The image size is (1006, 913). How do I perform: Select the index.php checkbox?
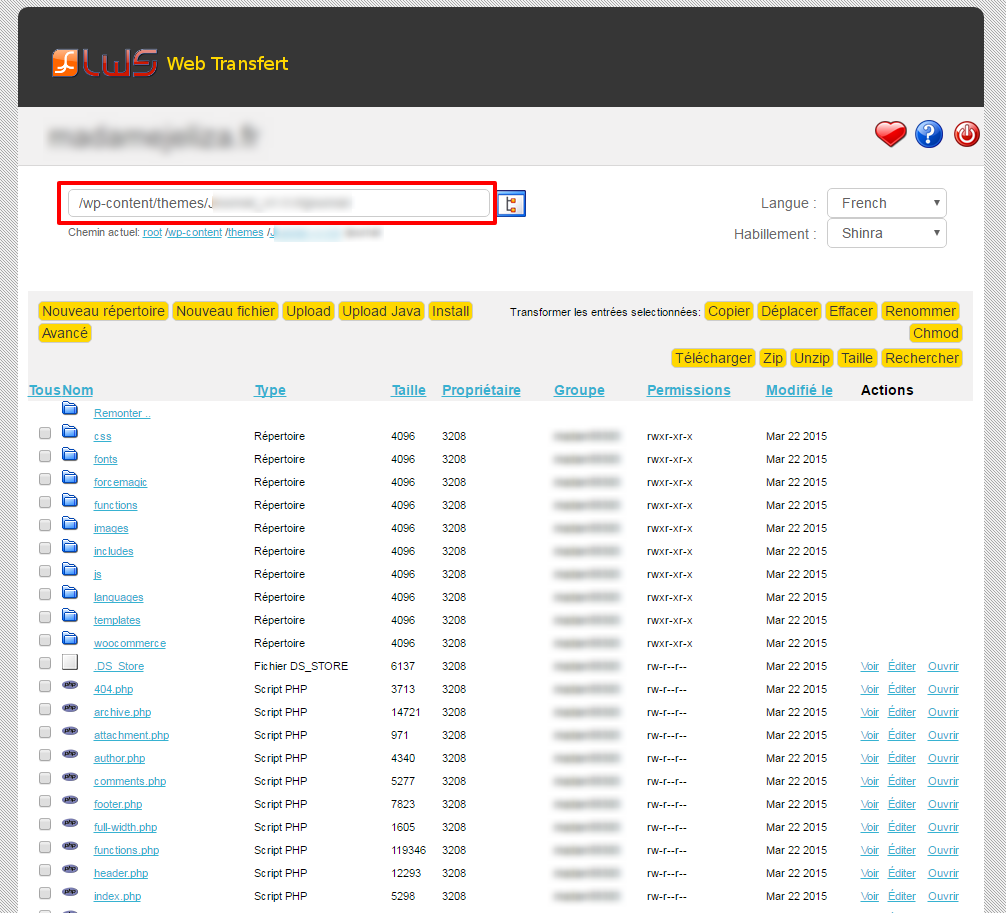click(45, 893)
